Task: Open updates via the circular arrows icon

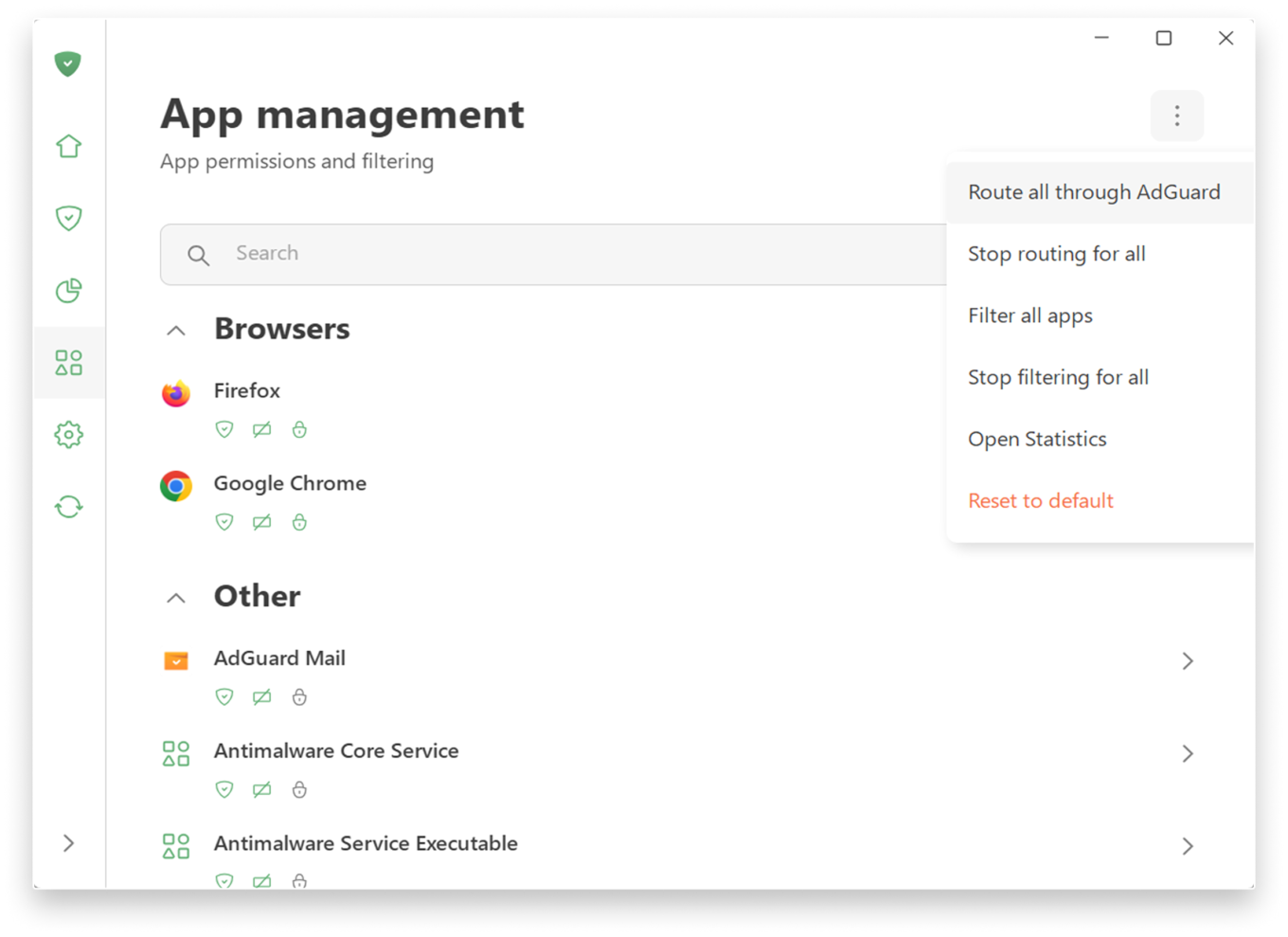Action: (68, 507)
